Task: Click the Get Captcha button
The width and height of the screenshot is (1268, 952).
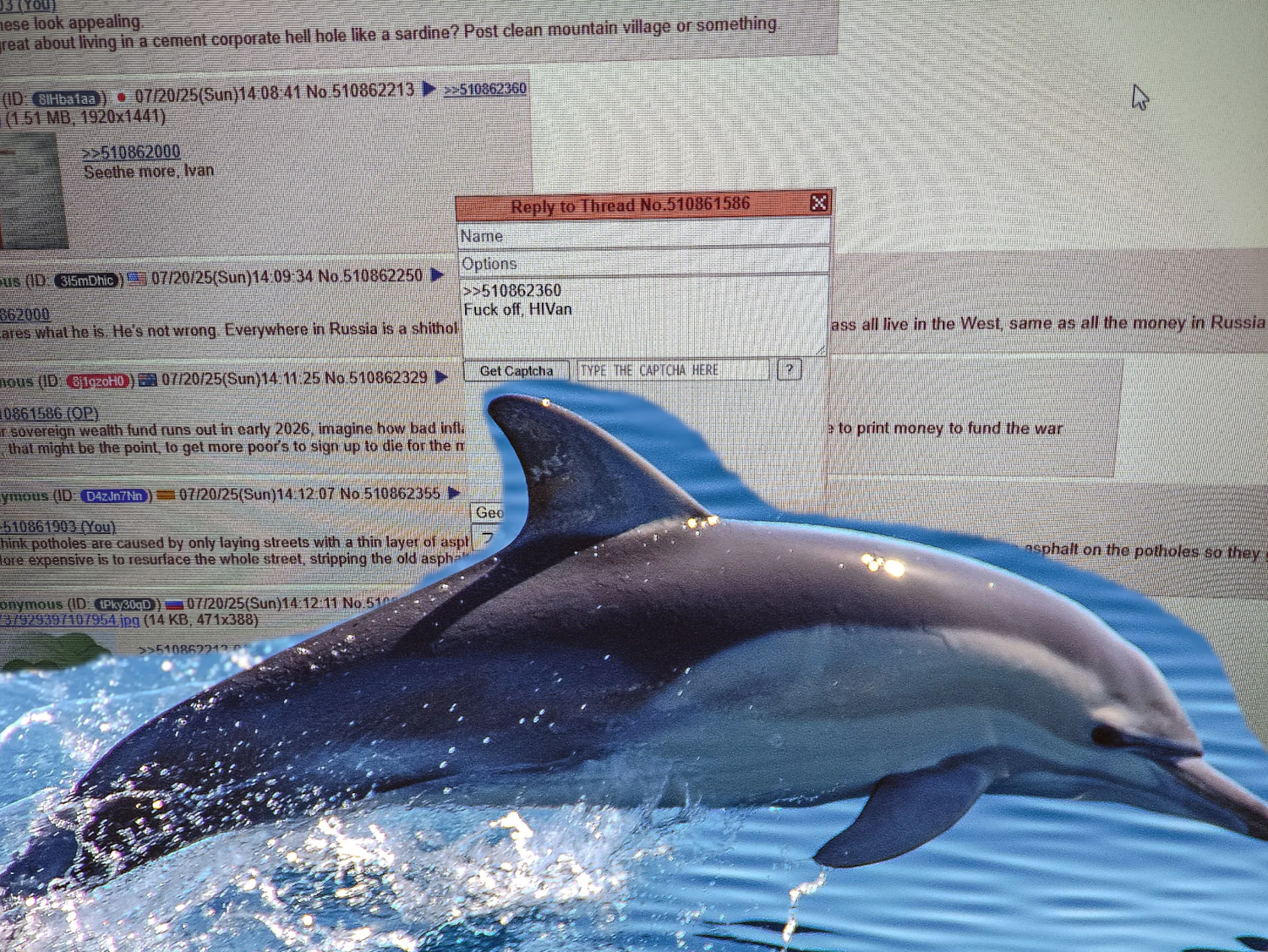Action: [x=516, y=370]
